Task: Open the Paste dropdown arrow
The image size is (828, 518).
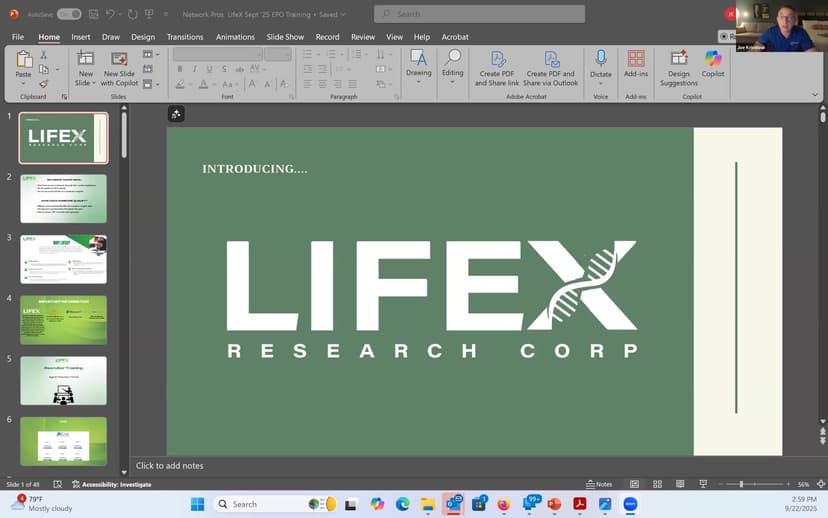Action: (23, 83)
